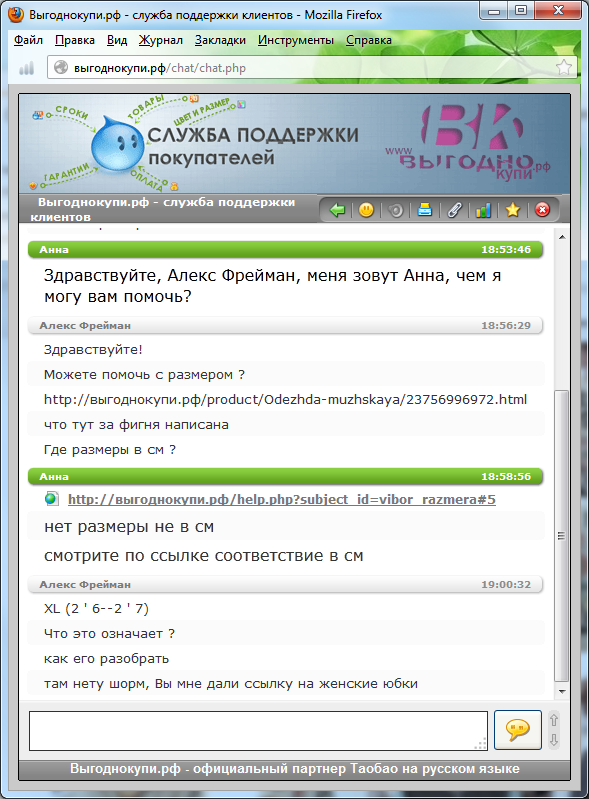Click the address bar URL field

[312, 68]
